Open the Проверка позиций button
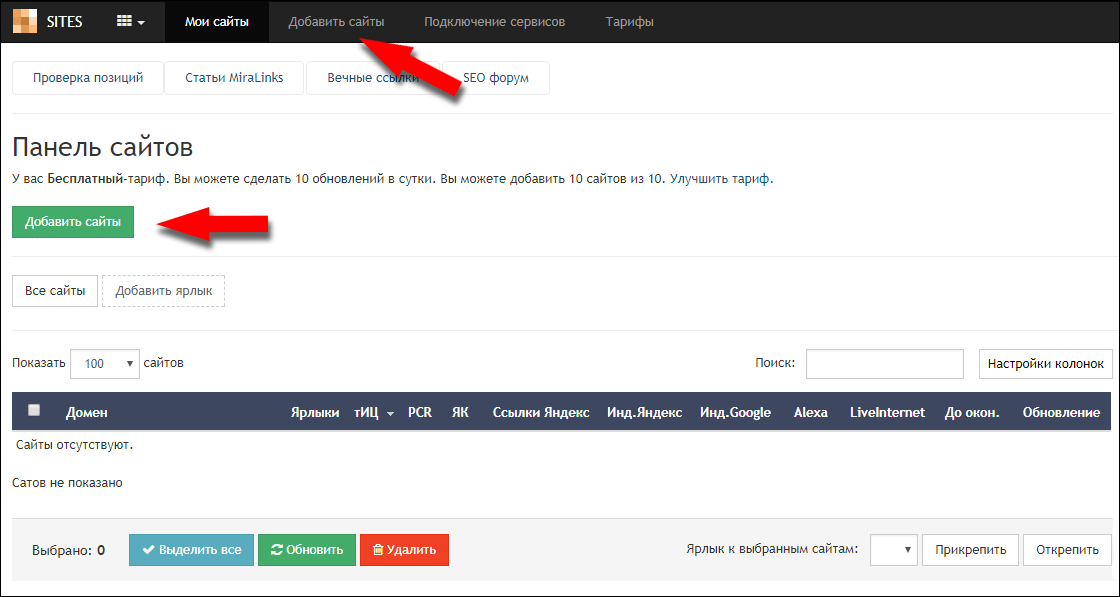This screenshot has height=597, width=1120. point(88,78)
